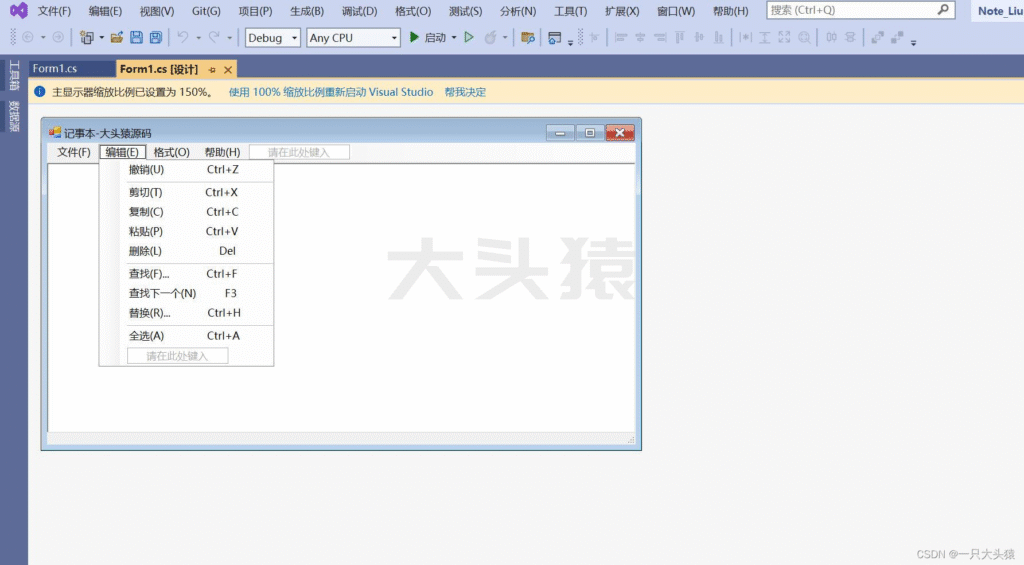Click the 帮我决定 link

click(x=465, y=92)
